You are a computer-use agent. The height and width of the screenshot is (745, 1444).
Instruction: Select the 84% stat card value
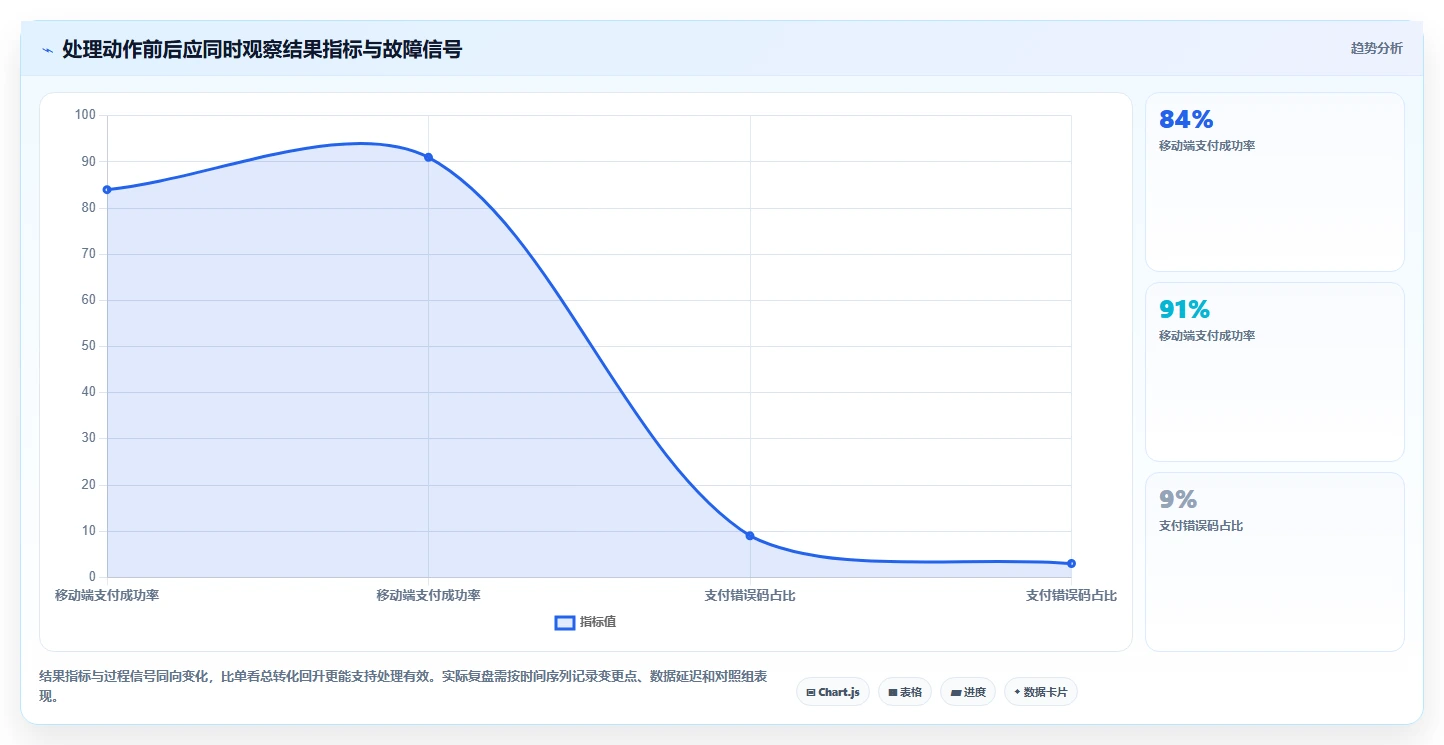(1186, 119)
